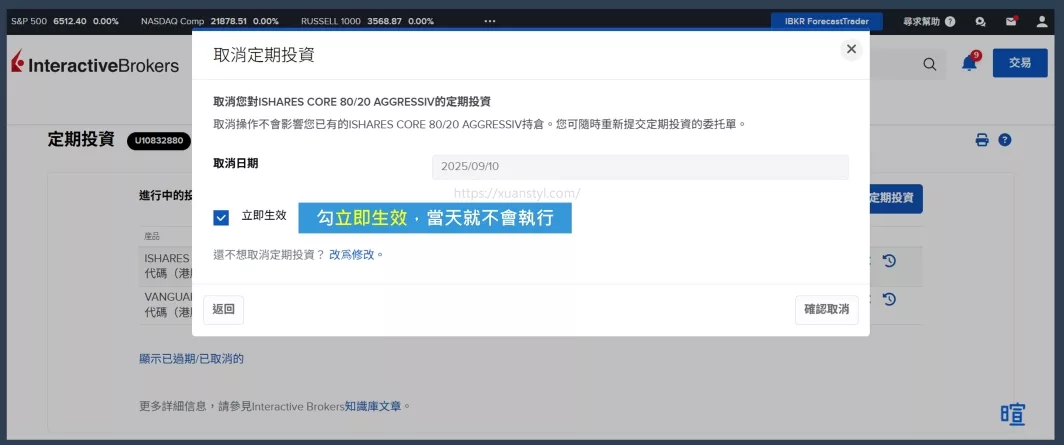Expand the ticker bar ellipsis menu
The width and height of the screenshot is (1064, 445).
click(x=490, y=22)
